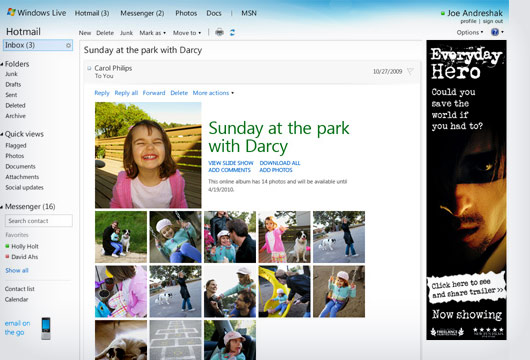Open the Photos tab in header
Image resolution: width=530 pixels, height=360 pixels.
186,13
